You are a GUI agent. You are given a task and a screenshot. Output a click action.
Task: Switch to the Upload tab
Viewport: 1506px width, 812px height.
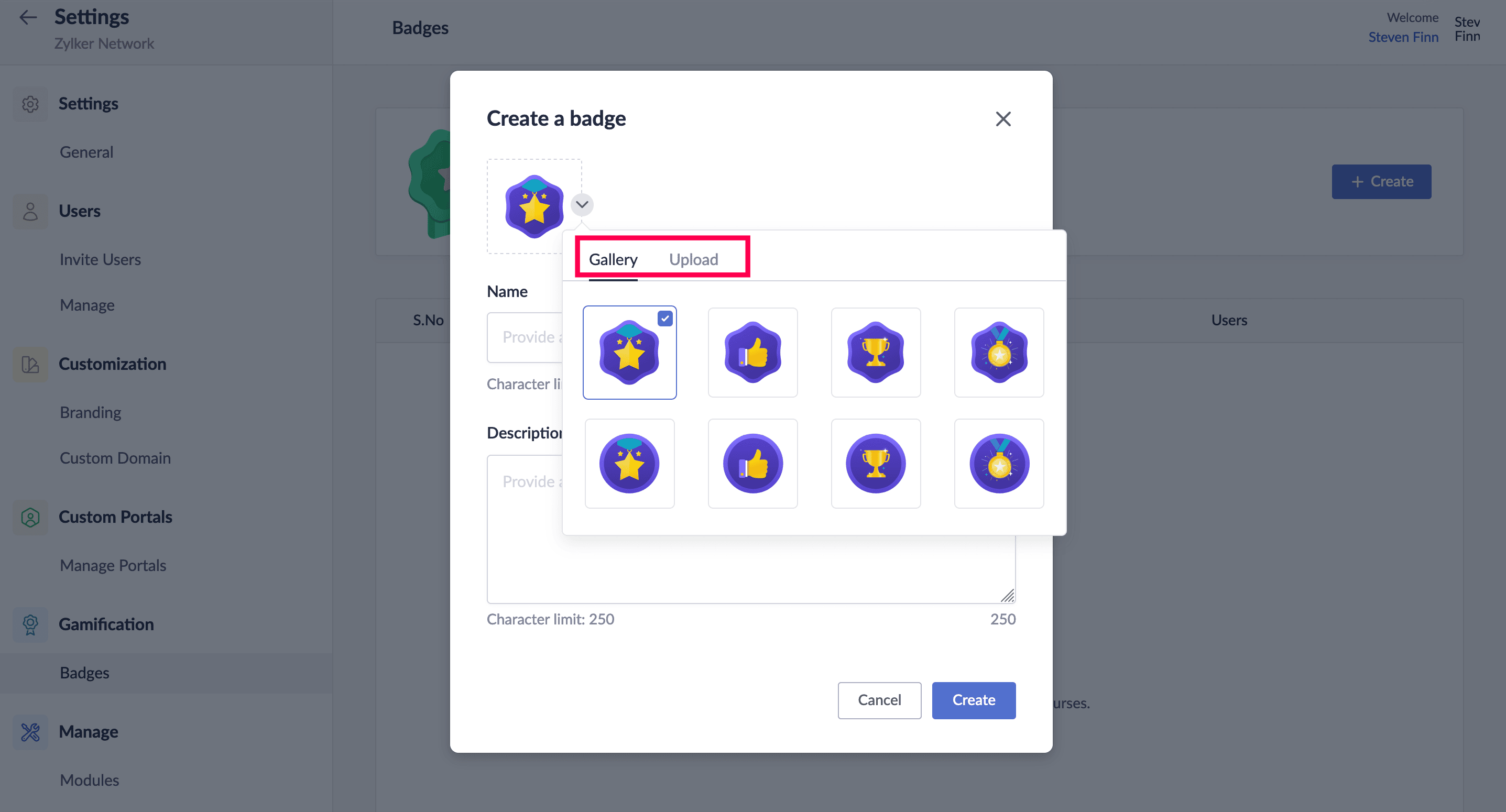pyautogui.click(x=693, y=259)
